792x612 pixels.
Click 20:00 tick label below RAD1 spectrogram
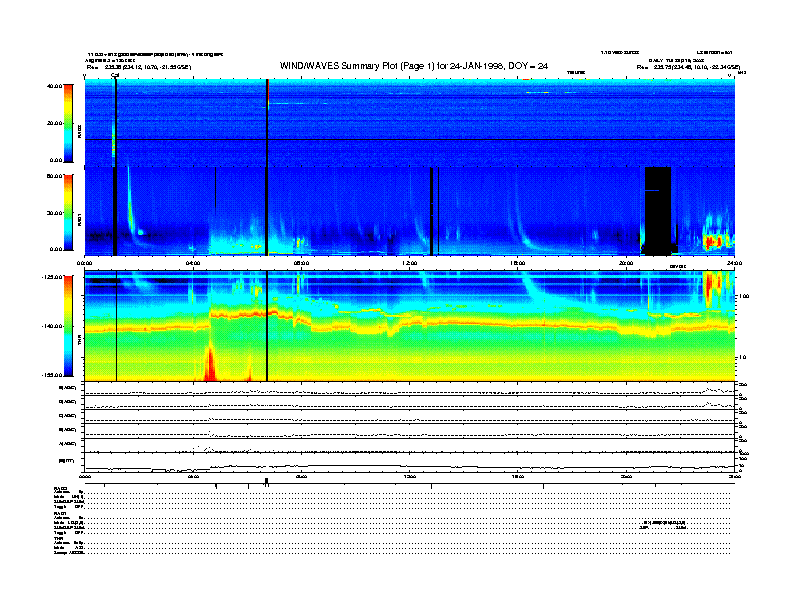[x=626, y=263]
